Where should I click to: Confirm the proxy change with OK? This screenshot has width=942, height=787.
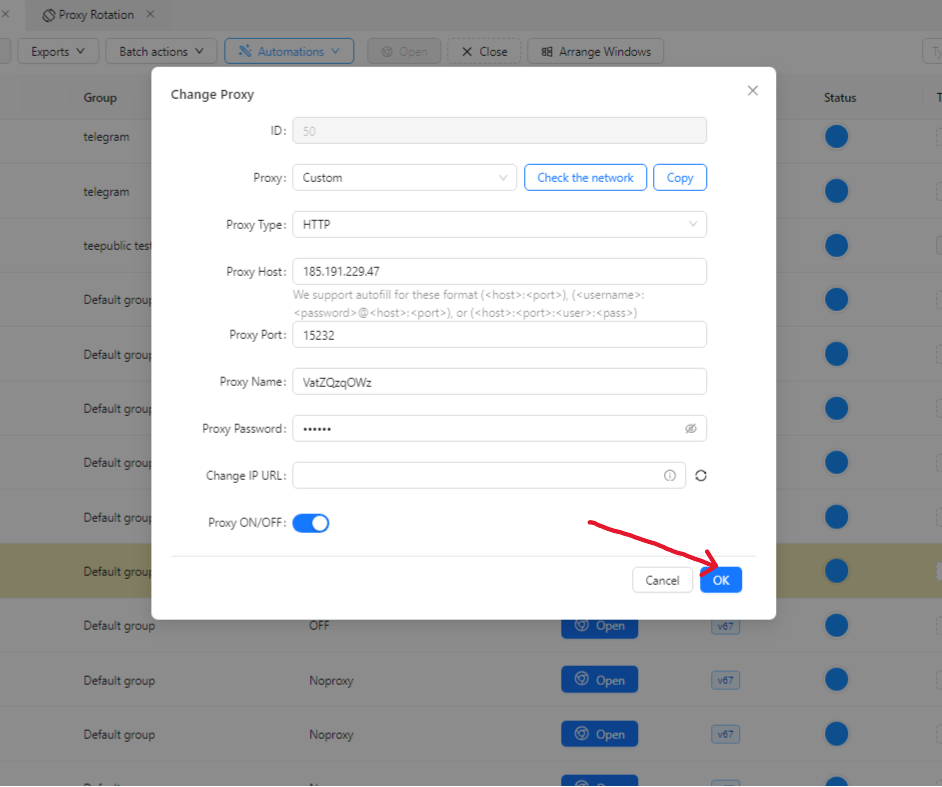click(x=720, y=580)
